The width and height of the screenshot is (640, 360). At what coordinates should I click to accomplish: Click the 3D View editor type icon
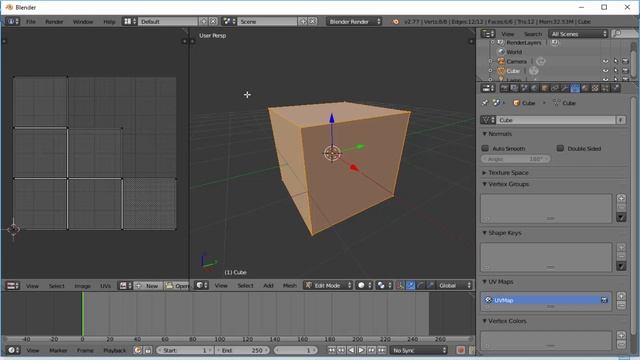[201, 285]
